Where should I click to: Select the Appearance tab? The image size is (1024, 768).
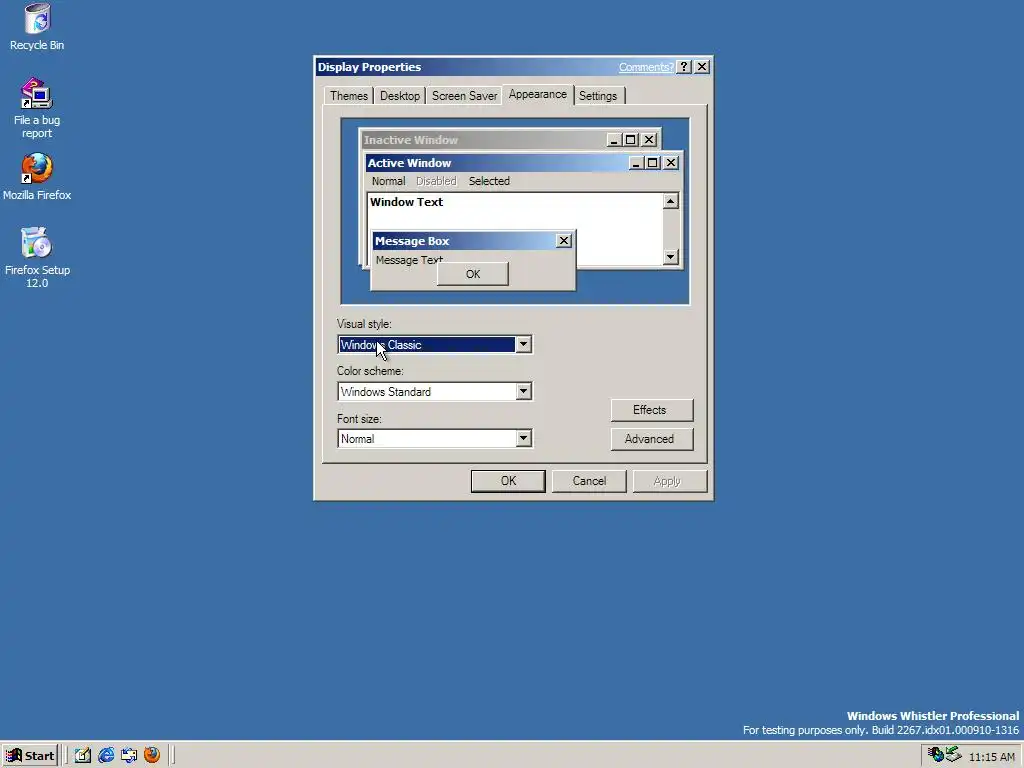pos(537,95)
